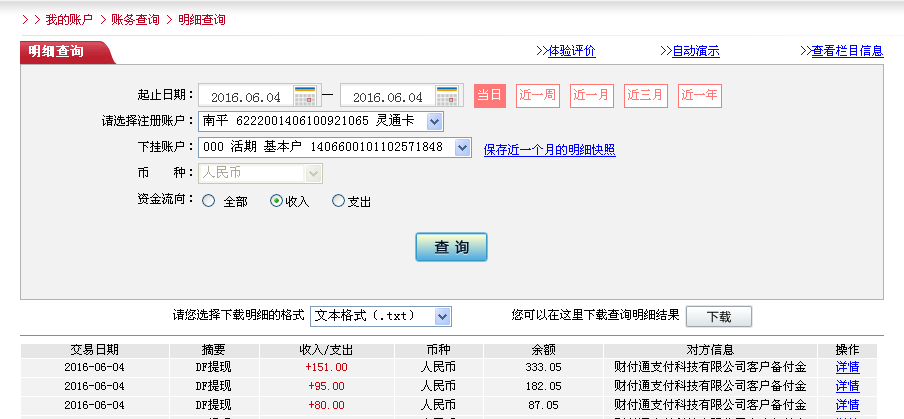This screenshot has width=904, height=419.
Task: Open the start date calendar picker icon
Action: (x=305, y=96)
